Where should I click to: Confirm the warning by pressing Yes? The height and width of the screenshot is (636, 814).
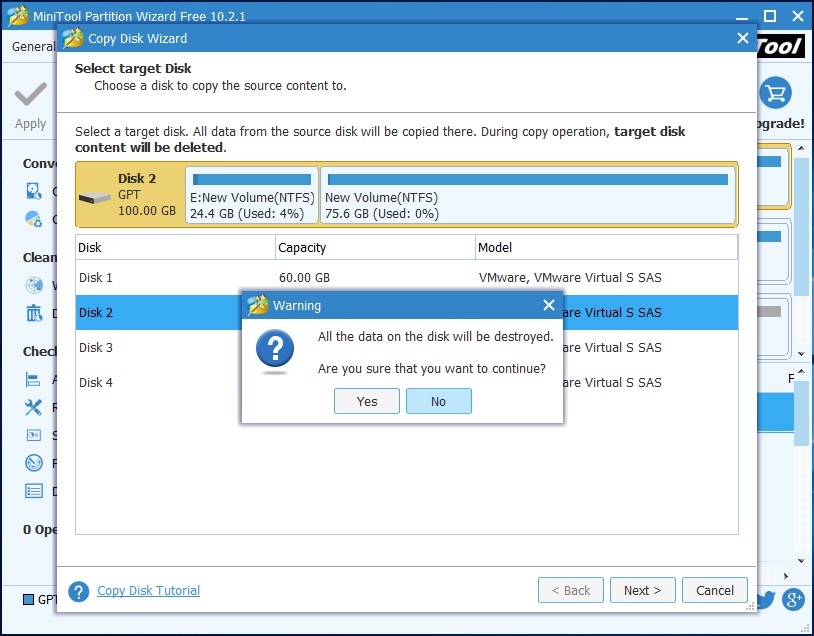(367, 401)
